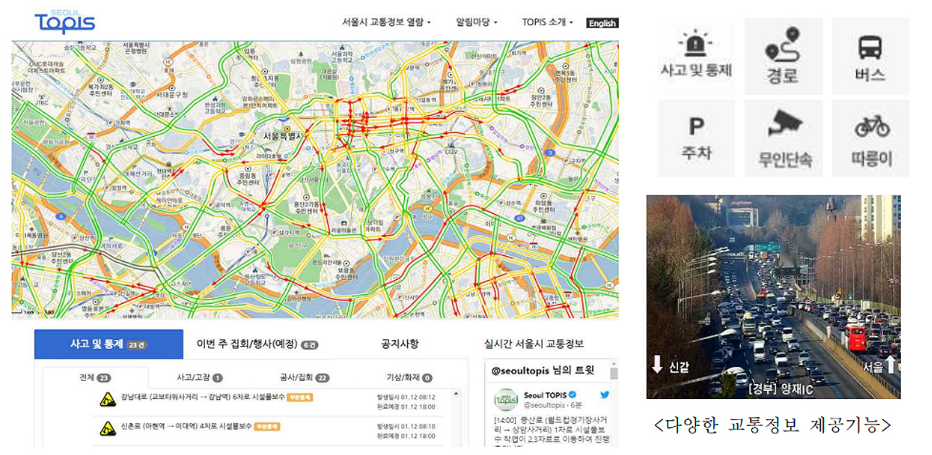Click the 실시간 서울시 교통정보 heading

(534, 344)
